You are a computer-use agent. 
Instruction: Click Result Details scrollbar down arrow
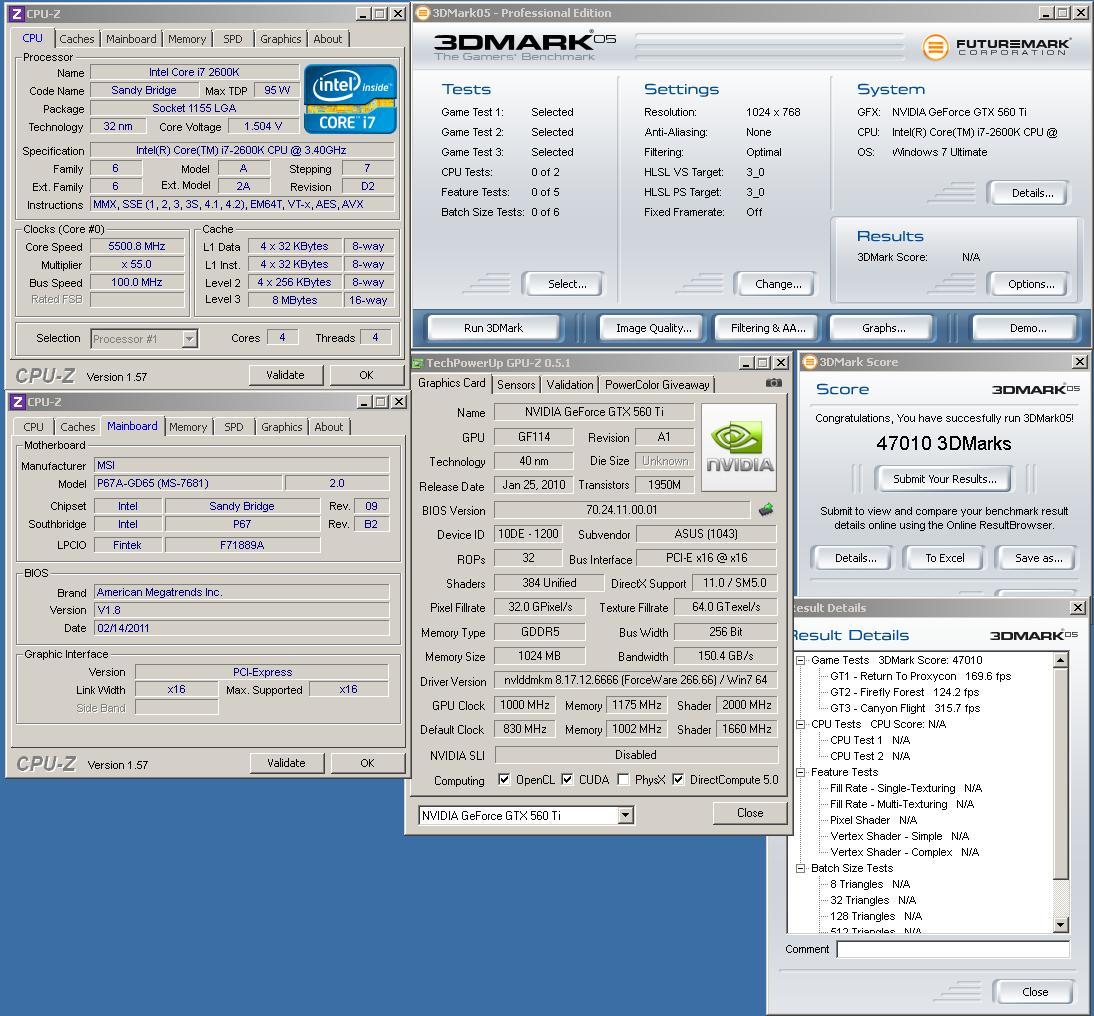[x=1060, y=925]
